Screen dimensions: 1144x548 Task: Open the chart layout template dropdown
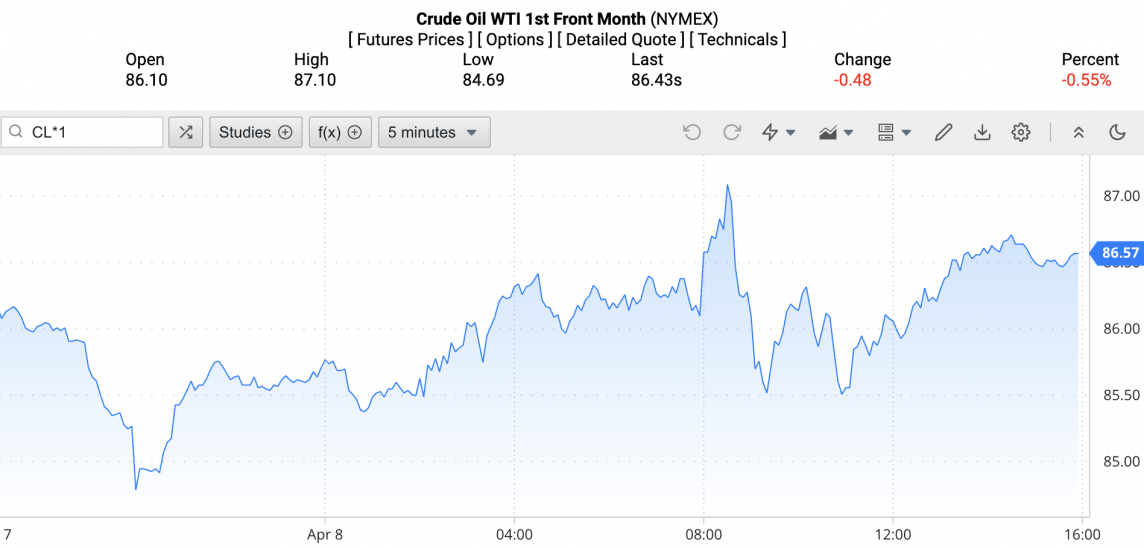(x=894, y=132)
